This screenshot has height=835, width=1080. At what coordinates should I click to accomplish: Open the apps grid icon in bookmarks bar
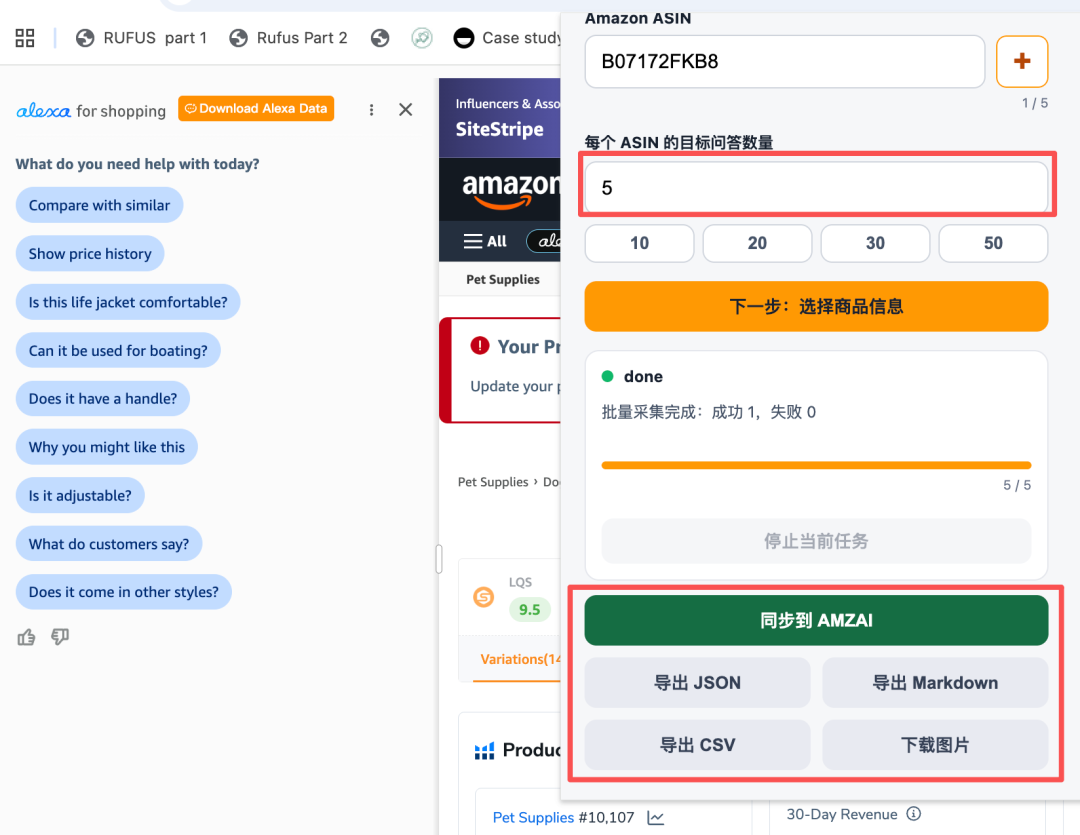pyautogui.click(x=25, y=38)
